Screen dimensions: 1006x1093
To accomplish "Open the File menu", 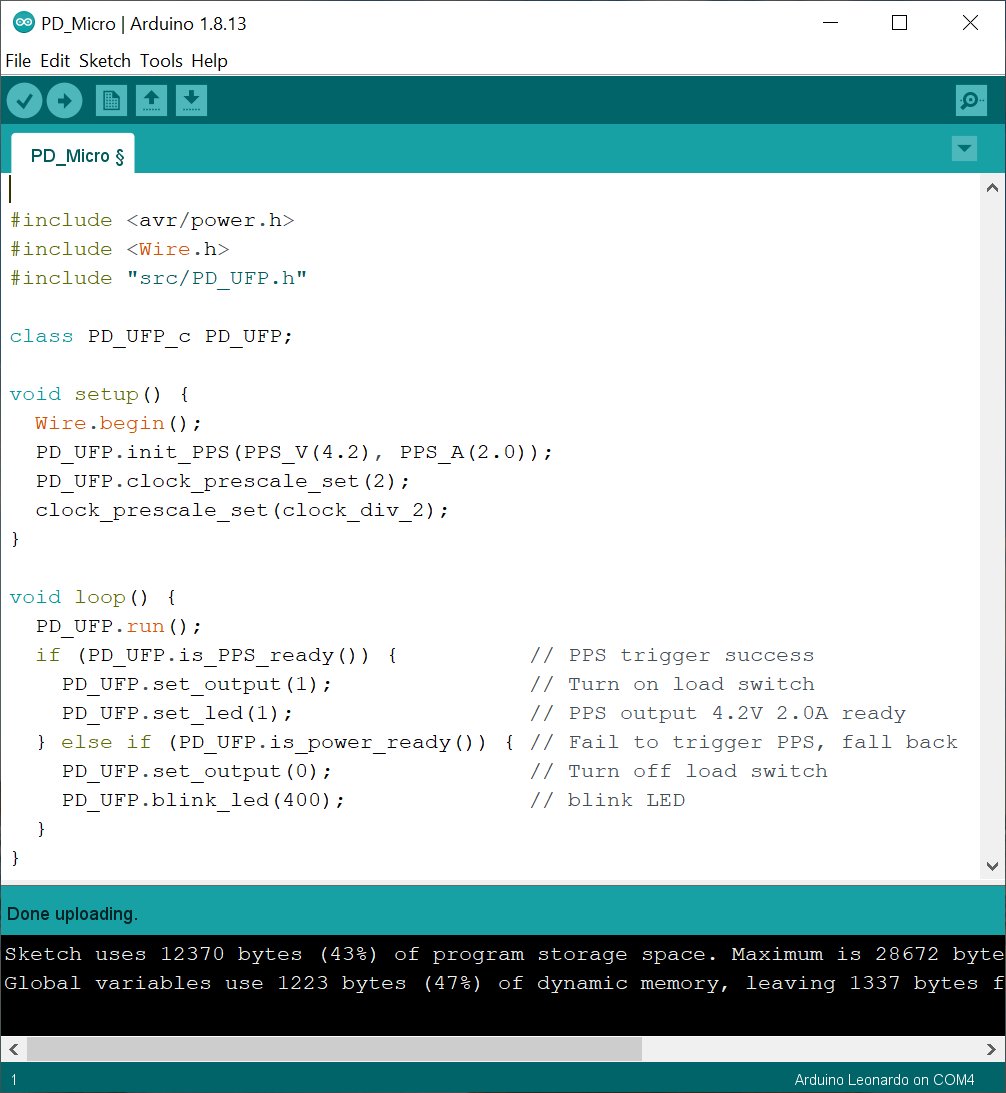I will (x=18, y=61).
